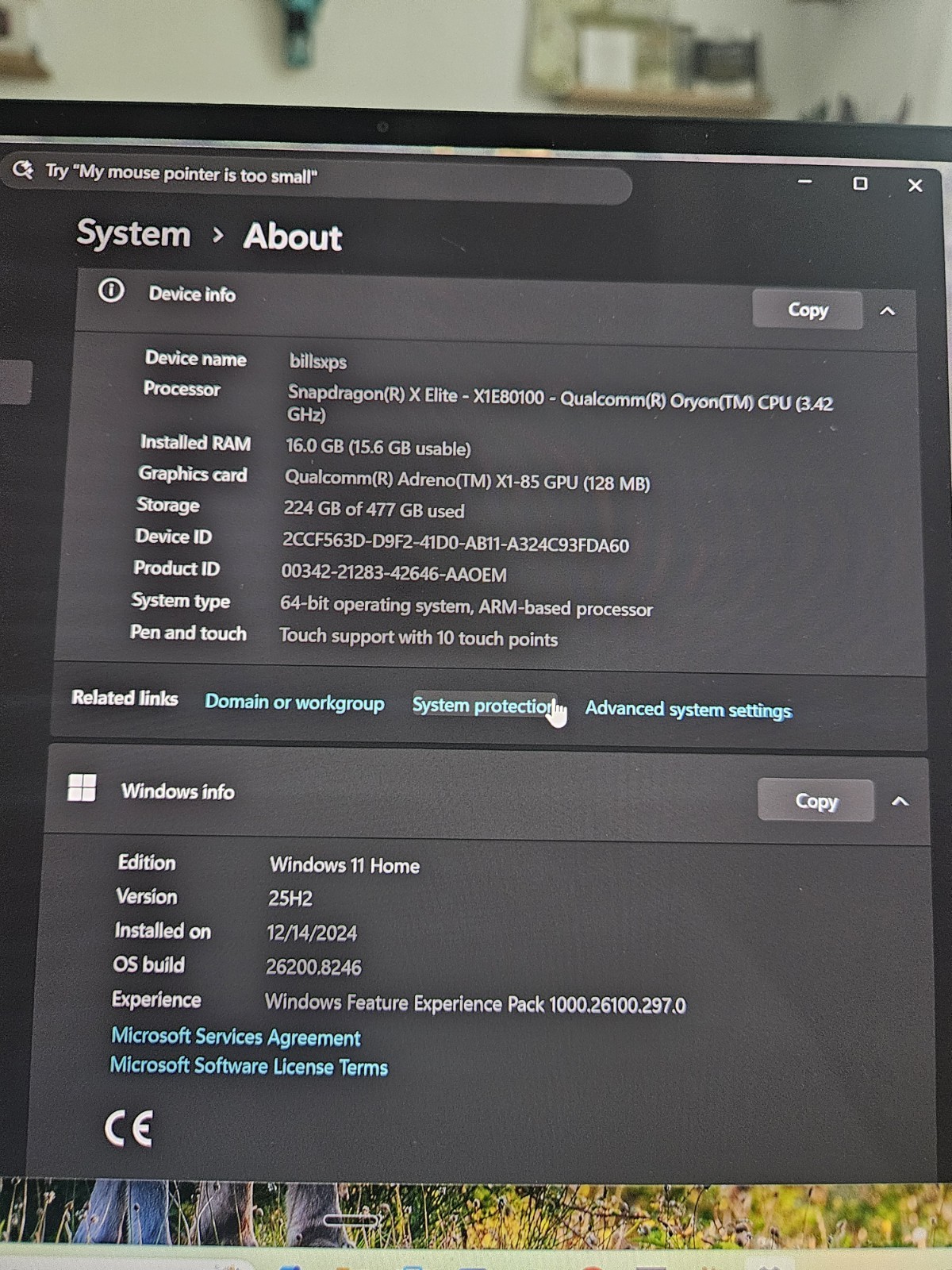Select the Windows 11 Home edition value
This screenshot has width=952, height=1270.
pyautogui.click(x=344, y=865)
